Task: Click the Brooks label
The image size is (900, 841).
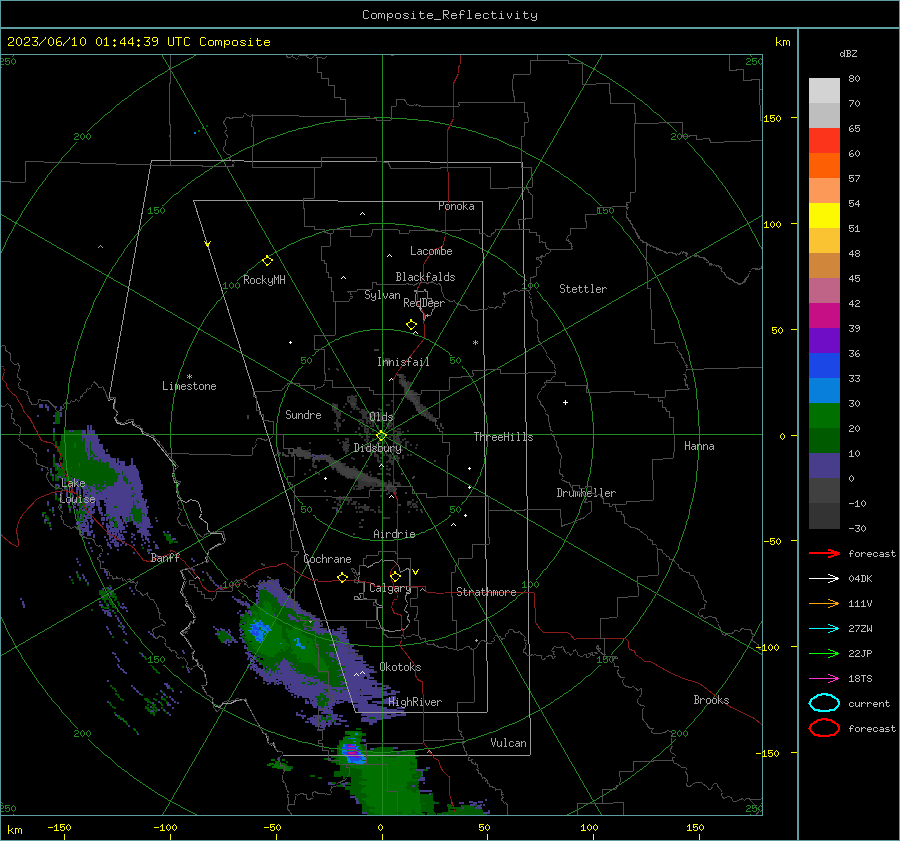Action: (711, 700)
